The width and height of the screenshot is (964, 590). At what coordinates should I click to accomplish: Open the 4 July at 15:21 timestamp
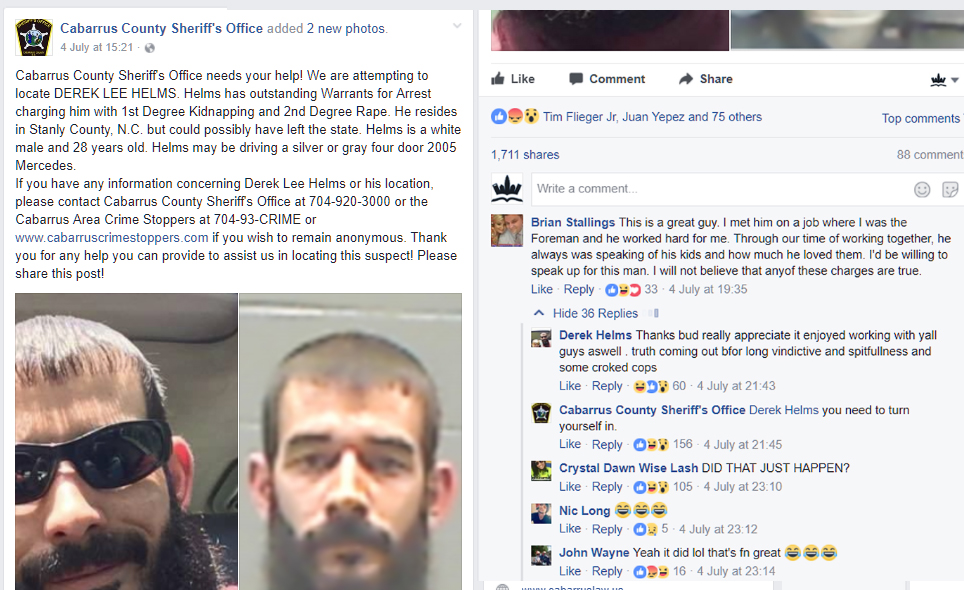(x=97, y=47)
